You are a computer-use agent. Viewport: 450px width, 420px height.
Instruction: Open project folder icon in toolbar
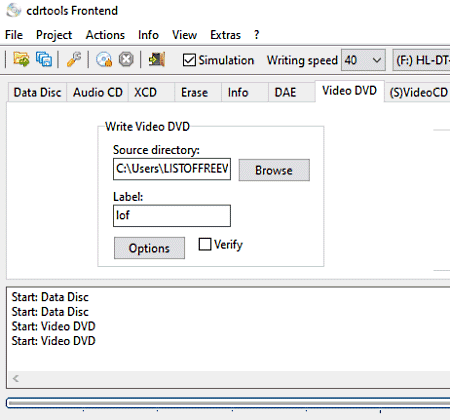pyautogui.click(x=21, y=60)
